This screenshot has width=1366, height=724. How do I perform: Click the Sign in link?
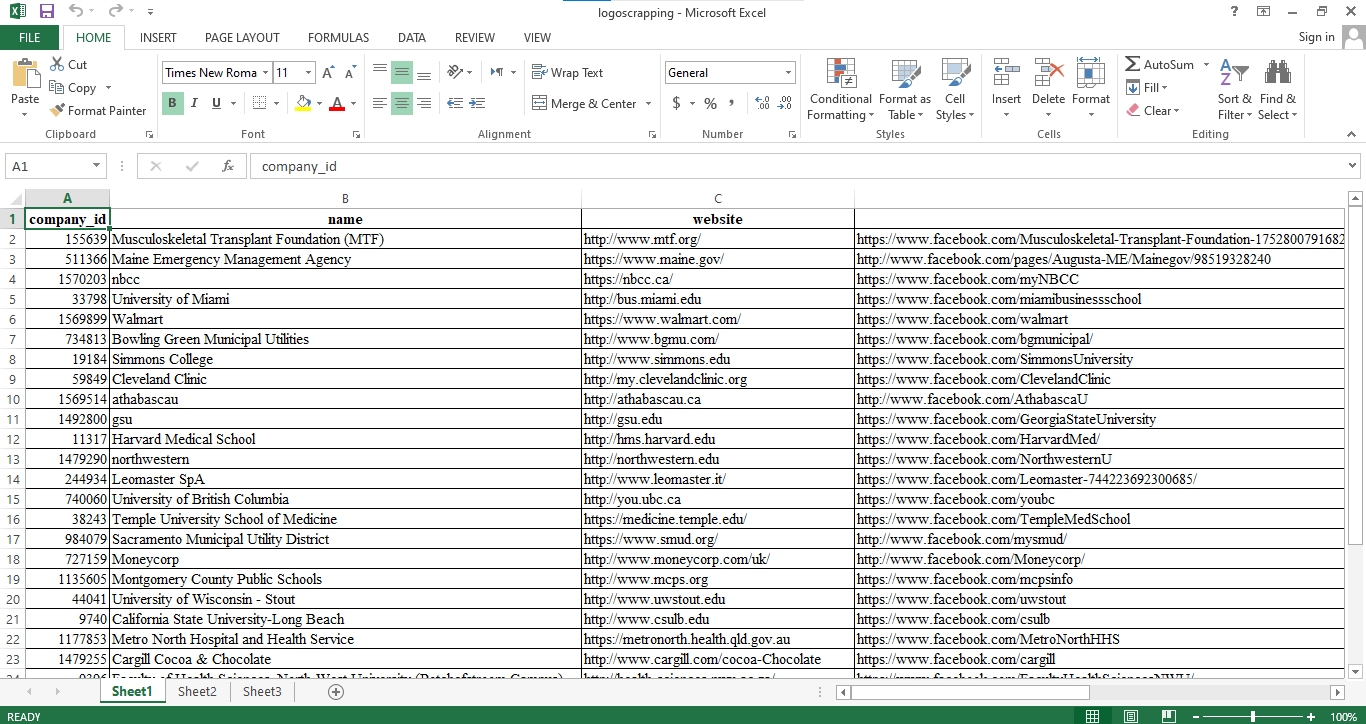1315,37
